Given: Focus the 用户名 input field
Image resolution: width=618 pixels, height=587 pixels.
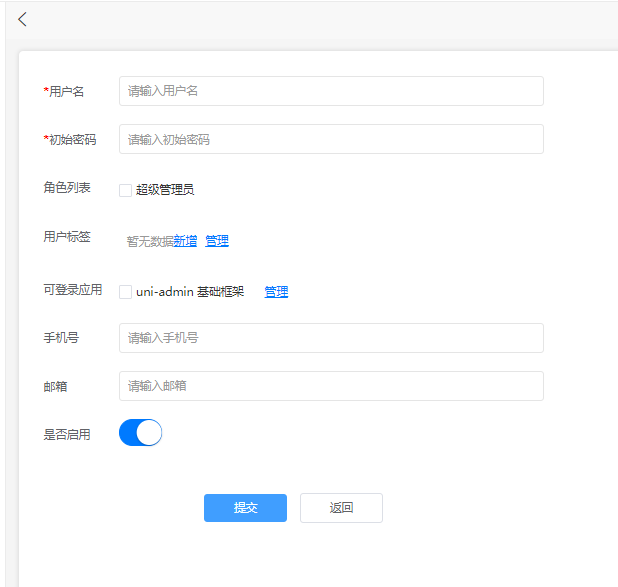Looking at the screenshot, I should (331, 91).
